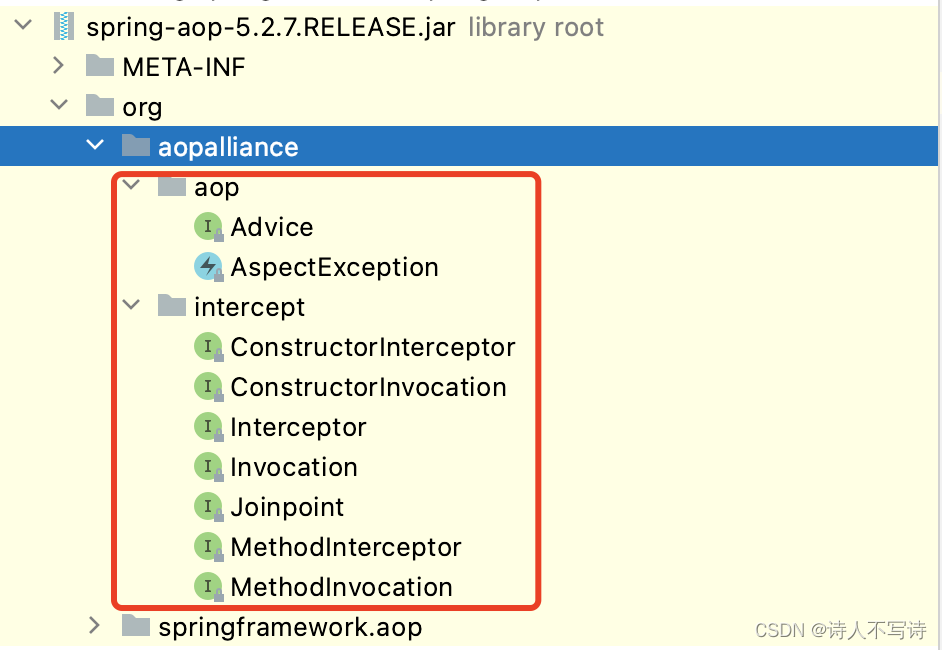The height and width of the screenshot is (650, 942).
Task: Collapse the aopalliance package
Action: [x=95, y=145]
